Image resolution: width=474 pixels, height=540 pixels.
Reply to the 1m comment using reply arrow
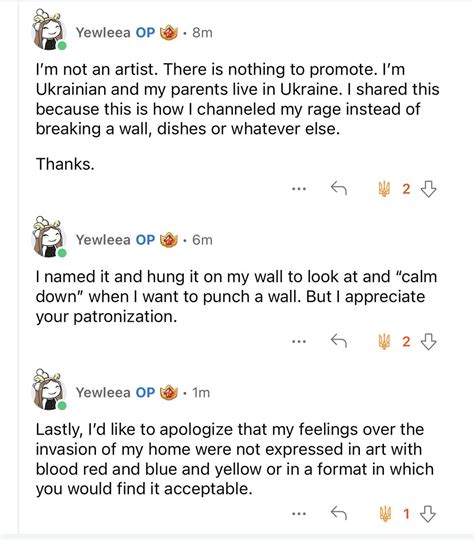pyautogui.click(x=339, y=513)
